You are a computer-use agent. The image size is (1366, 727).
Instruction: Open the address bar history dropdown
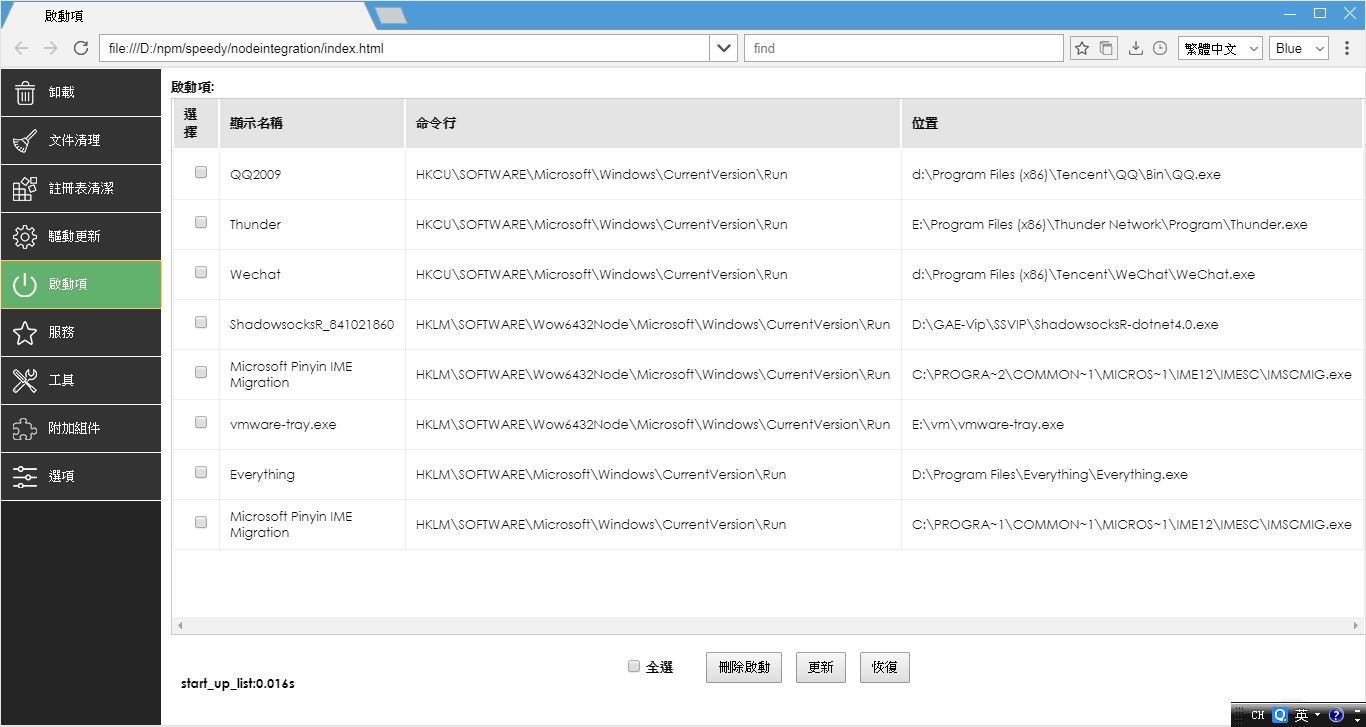(x=724, y=48)
